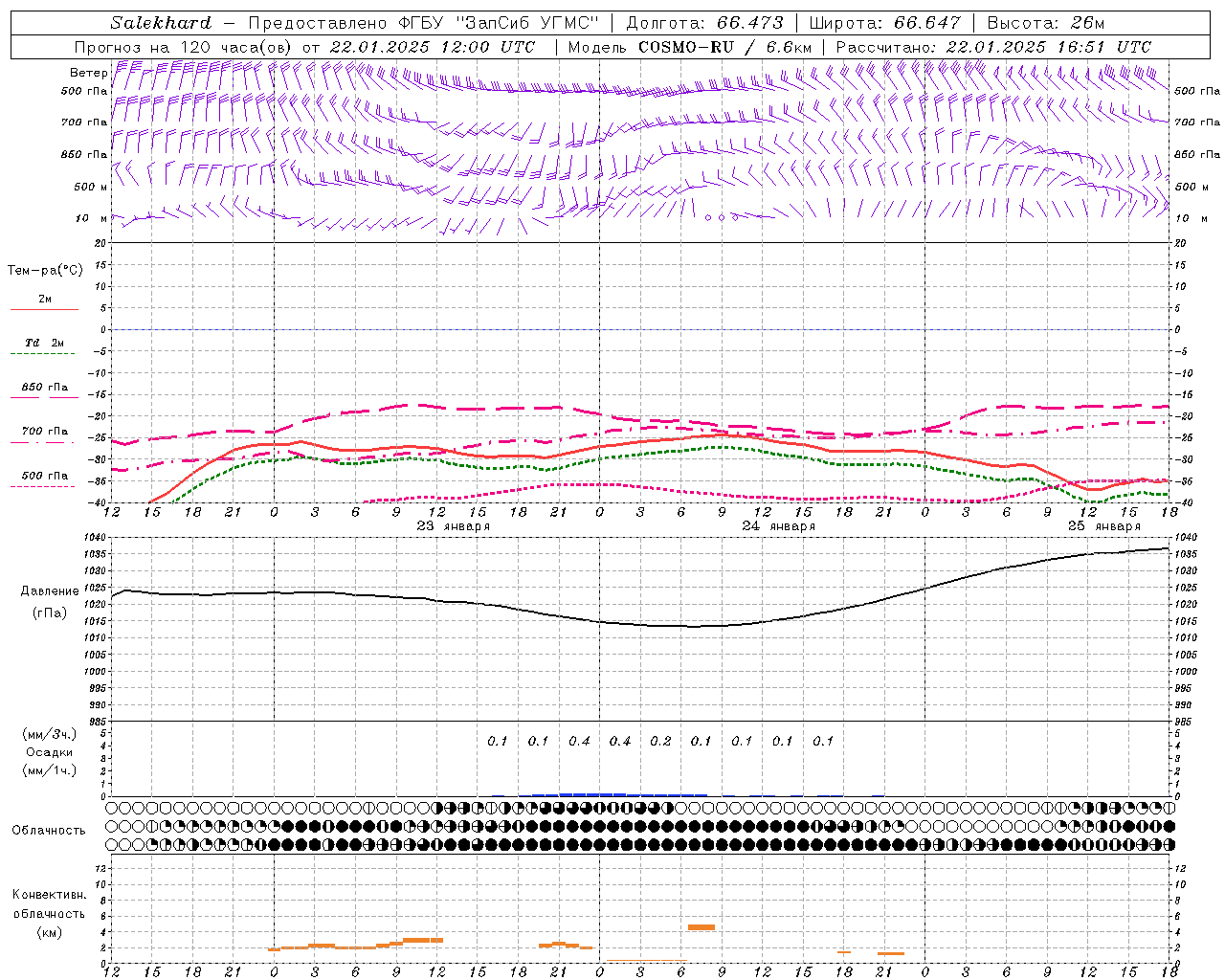
Task: Select the 'Предоставлено ФГБУ "ЗапСиб УГМС"' provider text
Action: coord(423,23)
